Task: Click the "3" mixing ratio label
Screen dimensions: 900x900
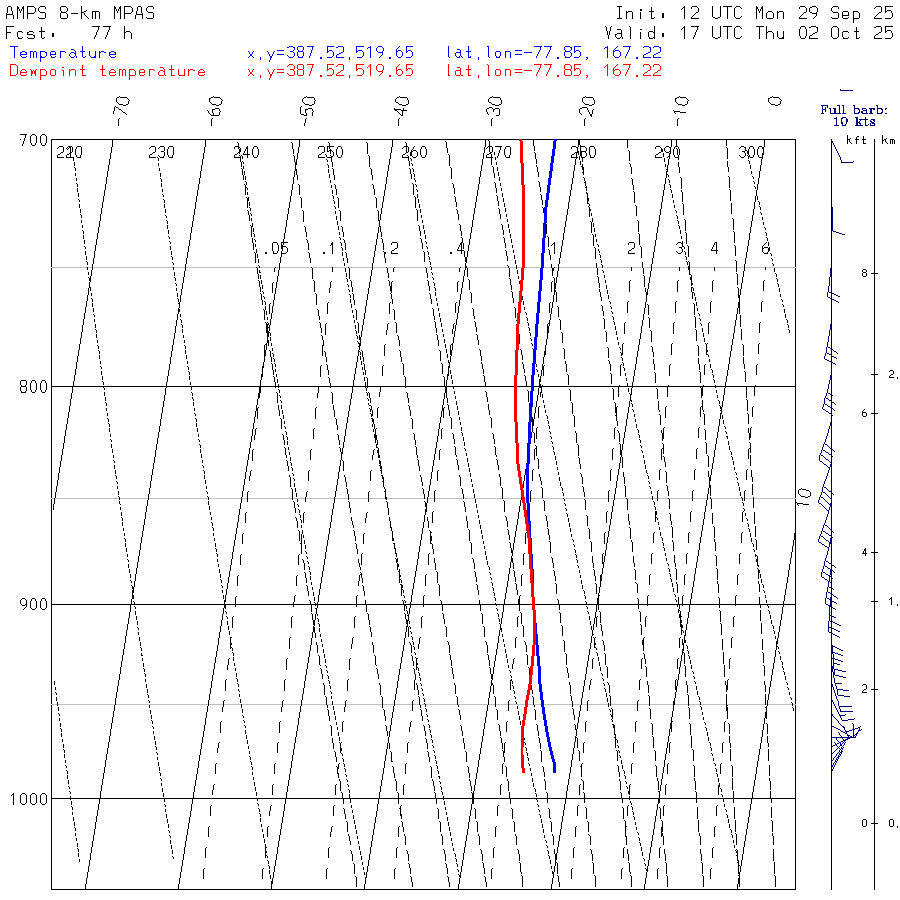Action: pos(680,249)
